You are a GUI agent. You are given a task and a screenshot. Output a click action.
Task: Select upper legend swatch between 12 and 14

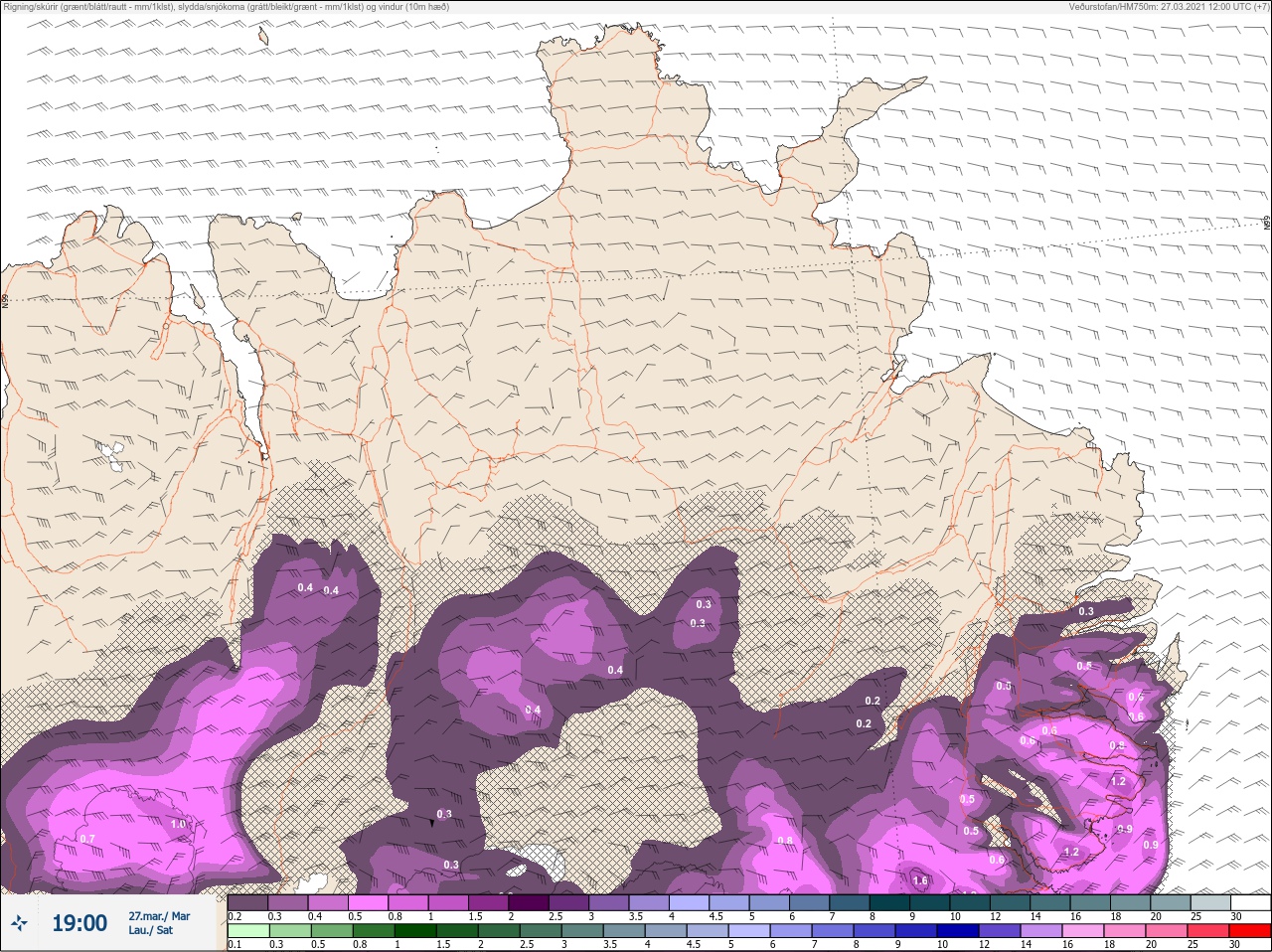point(1011,902)
